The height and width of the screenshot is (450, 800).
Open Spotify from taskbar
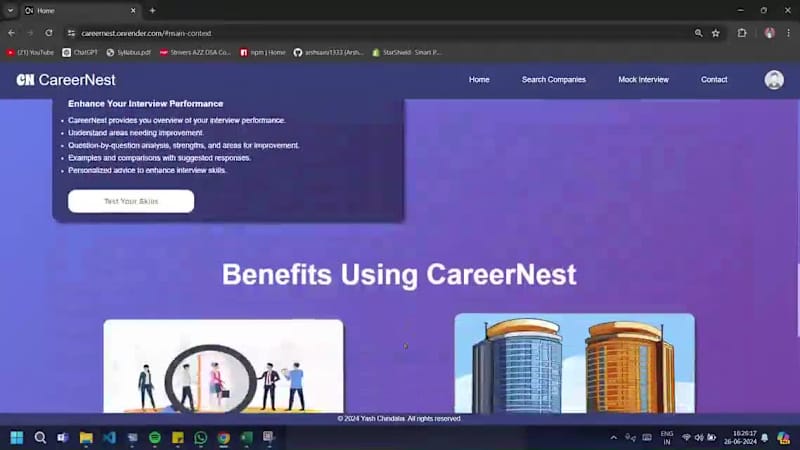155,437
